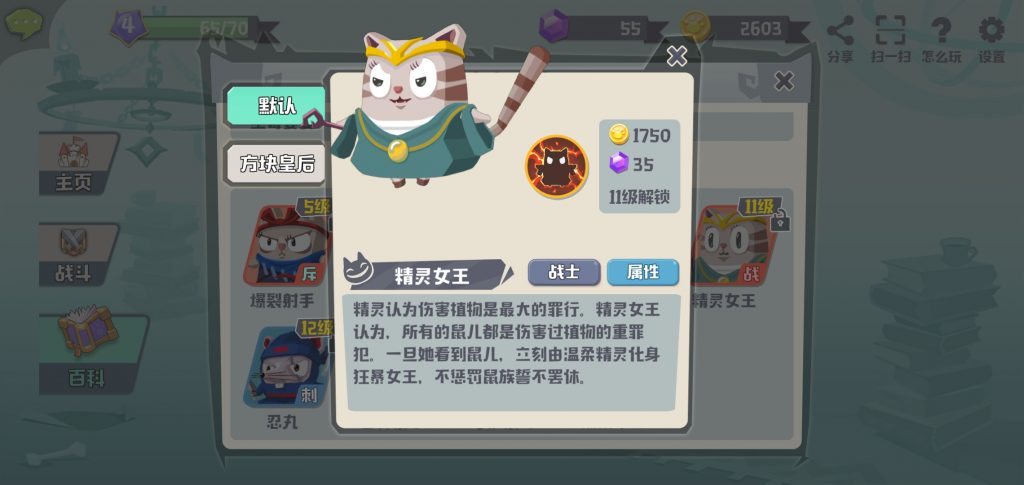Tap the gold coin currency icon
The height and width of the screenshot is (485, 1024).
pos(694,27)
